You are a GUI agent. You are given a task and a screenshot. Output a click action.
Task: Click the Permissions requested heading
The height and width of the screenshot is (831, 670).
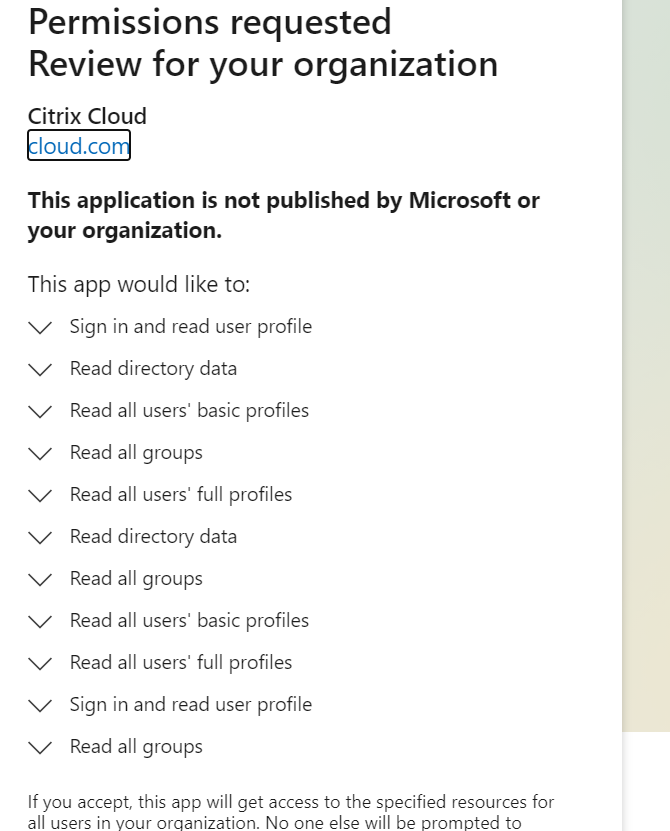pyautogui.click(x=210, y=22)
